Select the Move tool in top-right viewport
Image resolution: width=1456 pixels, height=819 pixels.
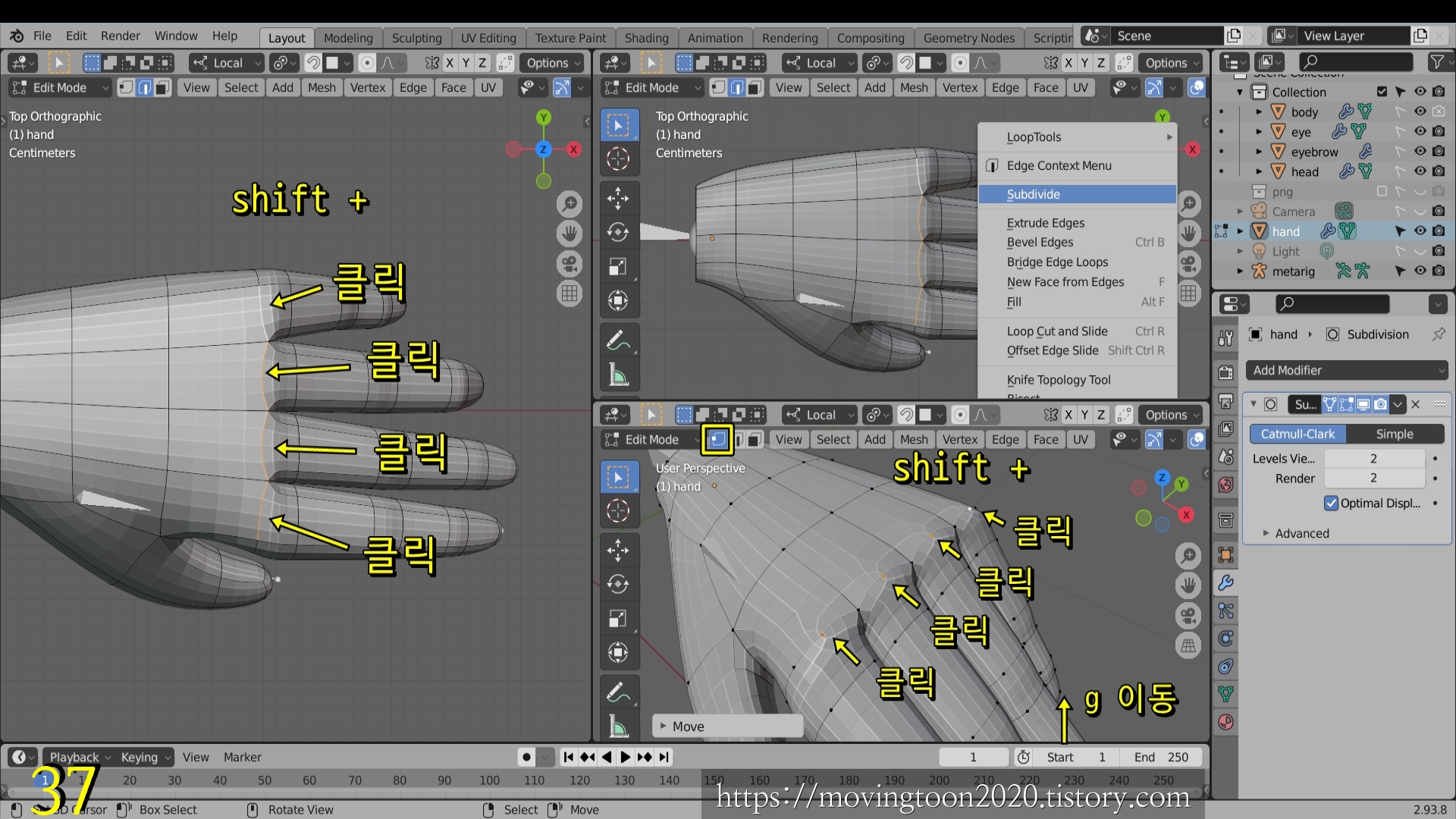point(618,199)
